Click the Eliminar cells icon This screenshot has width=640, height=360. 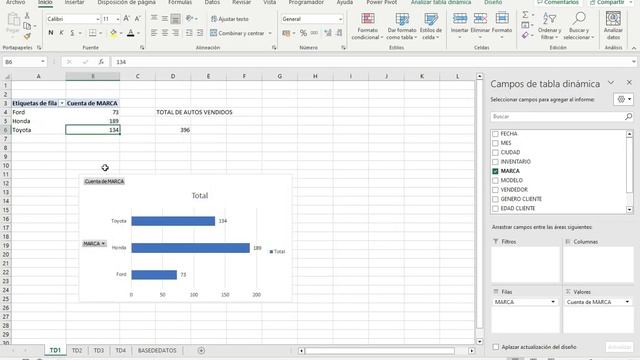tap(480, 19)
